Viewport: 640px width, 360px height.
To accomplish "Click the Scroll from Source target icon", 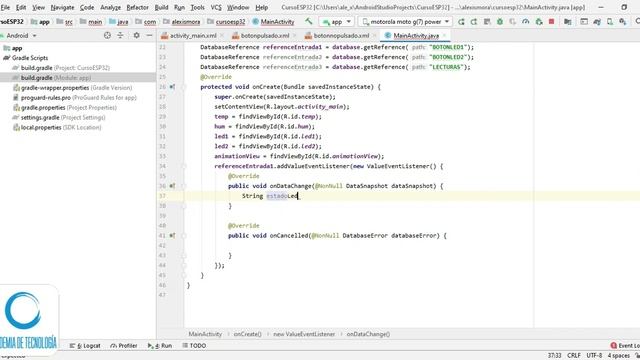I will point(107,36).
